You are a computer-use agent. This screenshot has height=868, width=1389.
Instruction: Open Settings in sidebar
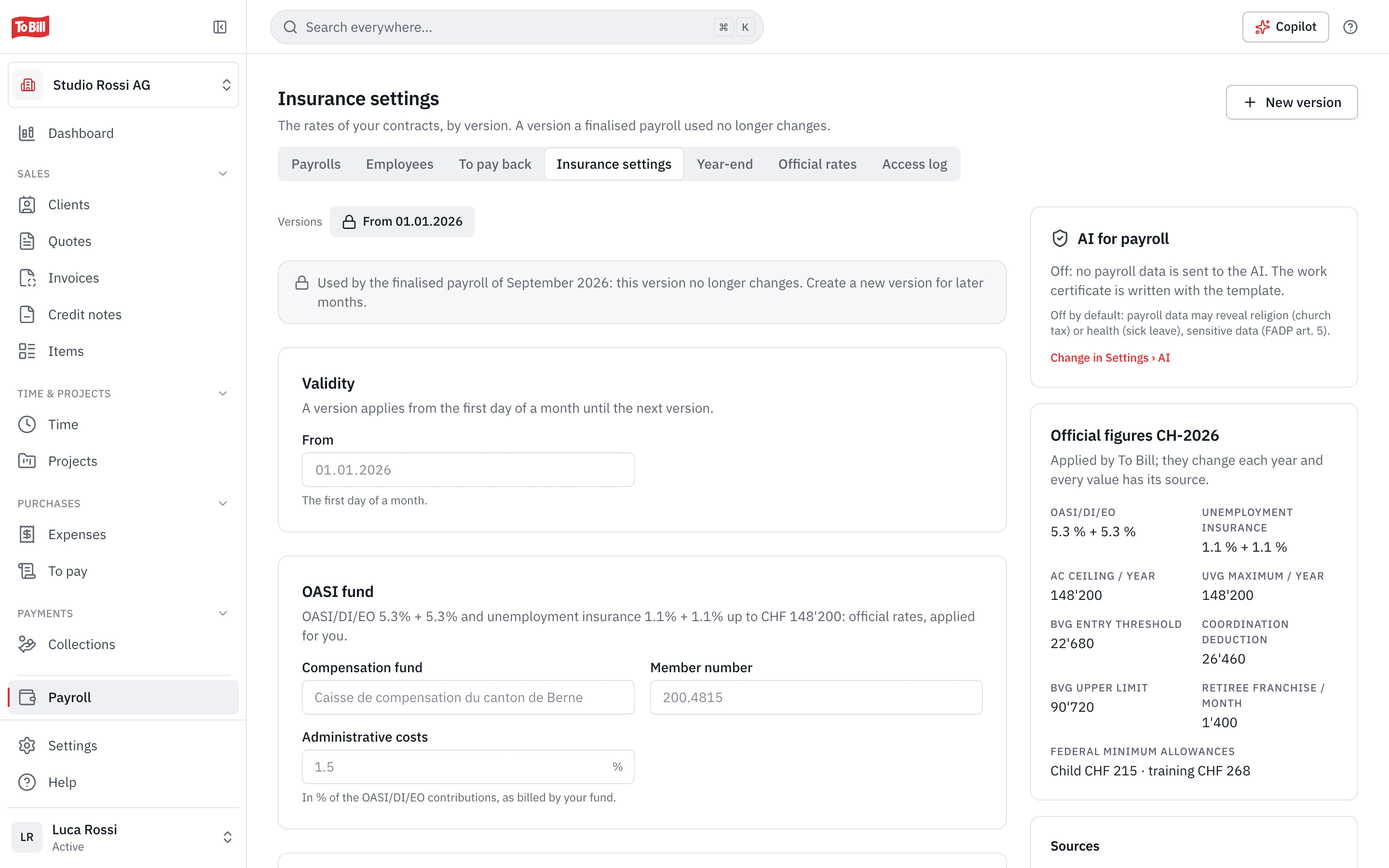pyautogui.click(x=123, y=746)
